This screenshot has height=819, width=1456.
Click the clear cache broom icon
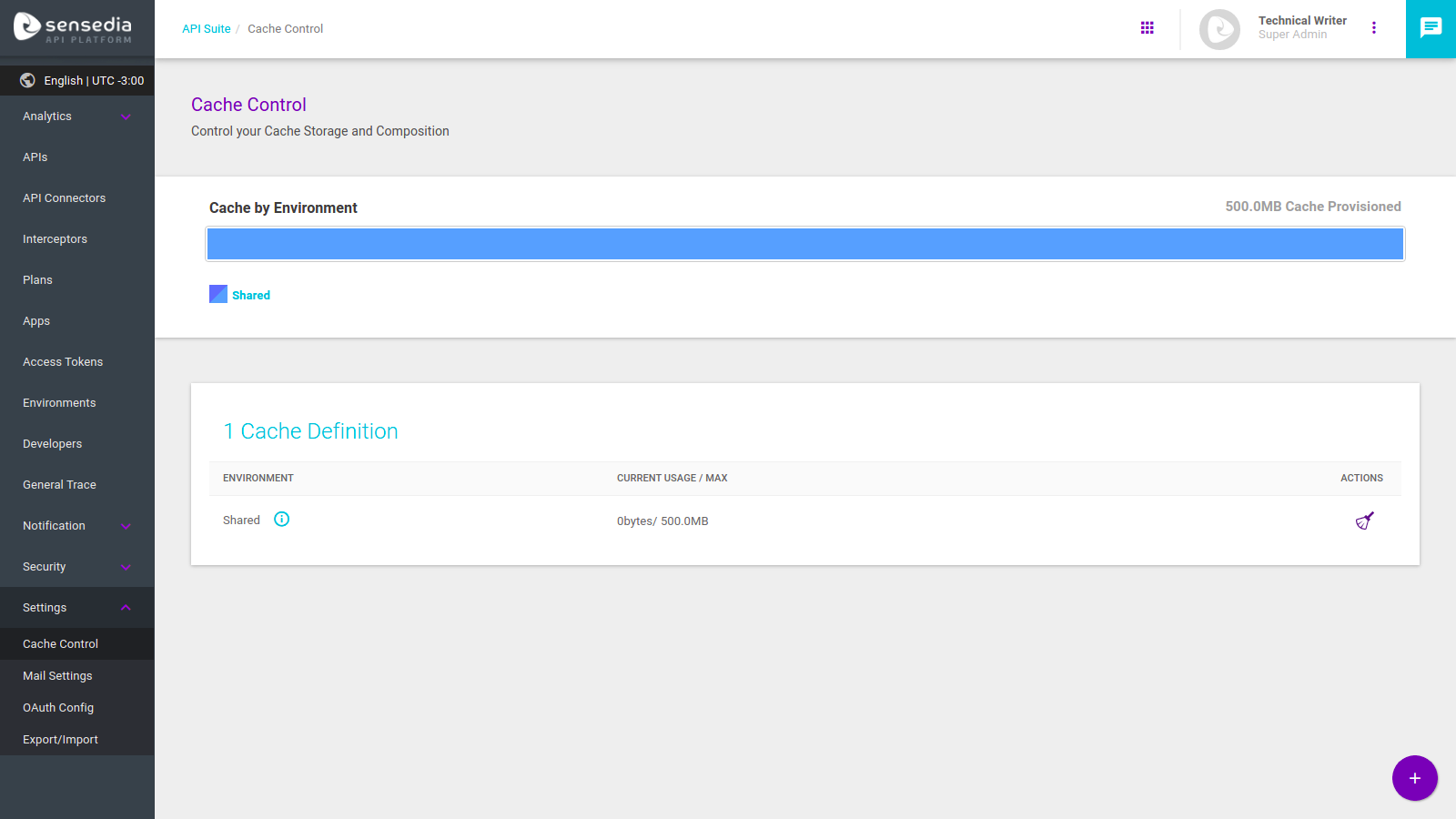[x=1364, y=521]
